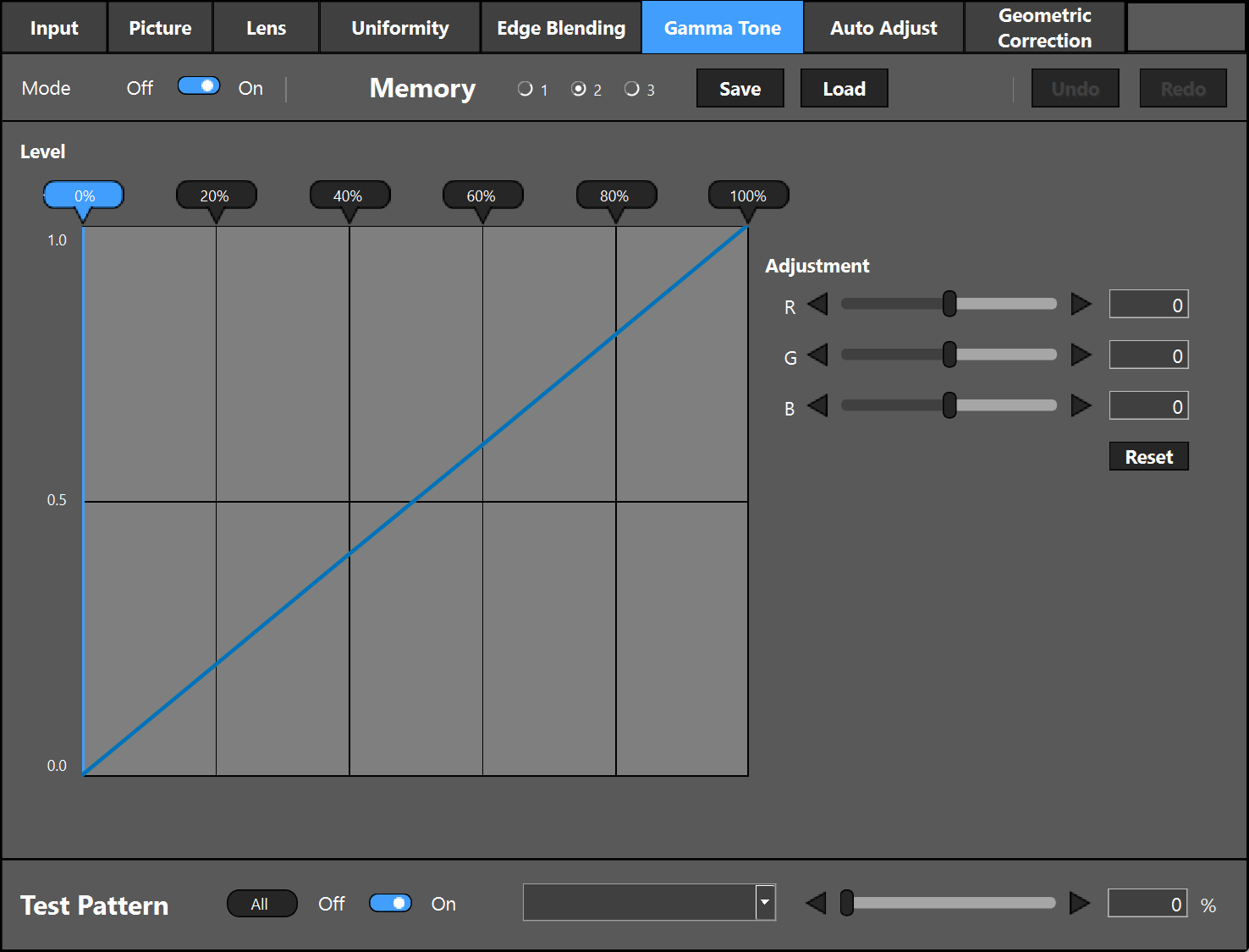Click the G adjustment slider handle

949,355
